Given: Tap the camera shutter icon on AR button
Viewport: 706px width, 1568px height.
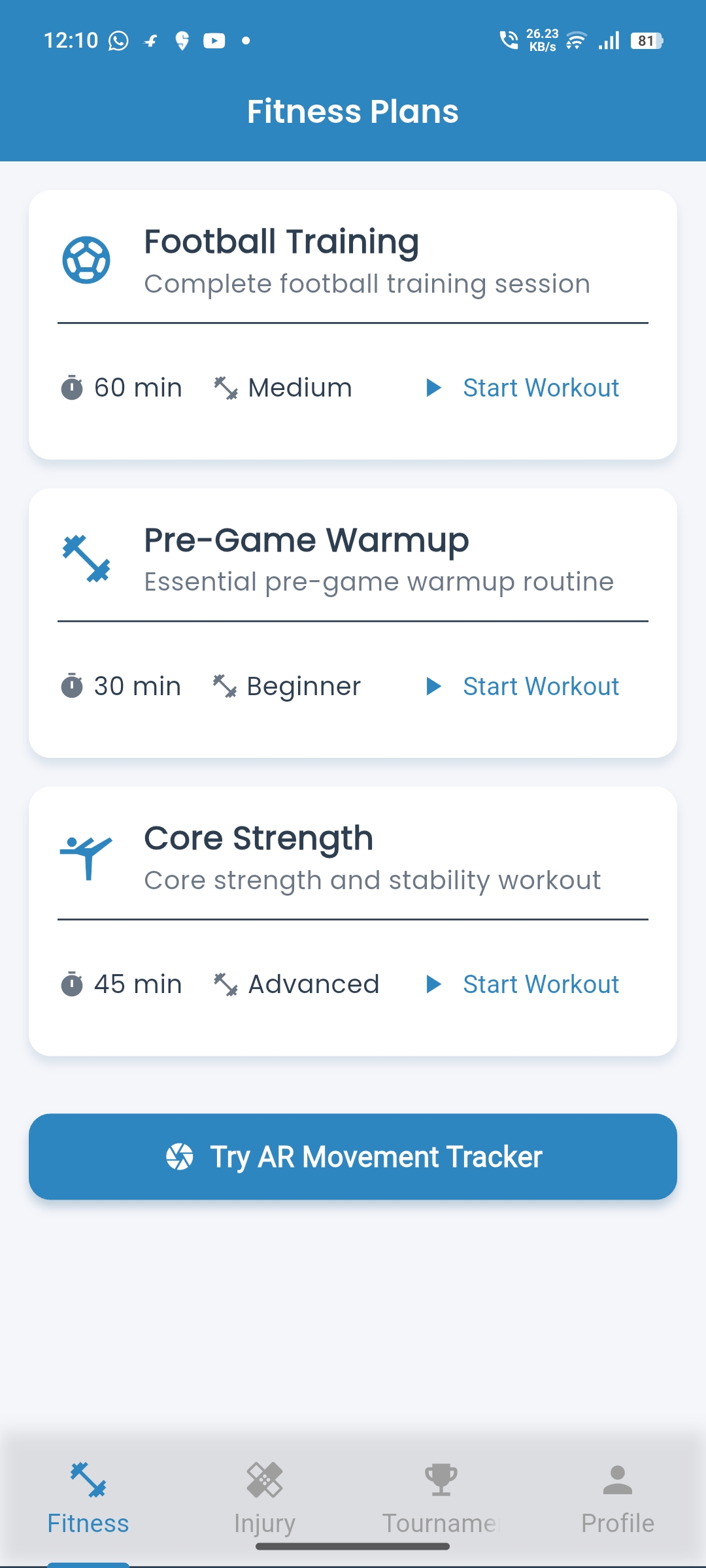Looking at the screenshot, I should pos(180,1156).
